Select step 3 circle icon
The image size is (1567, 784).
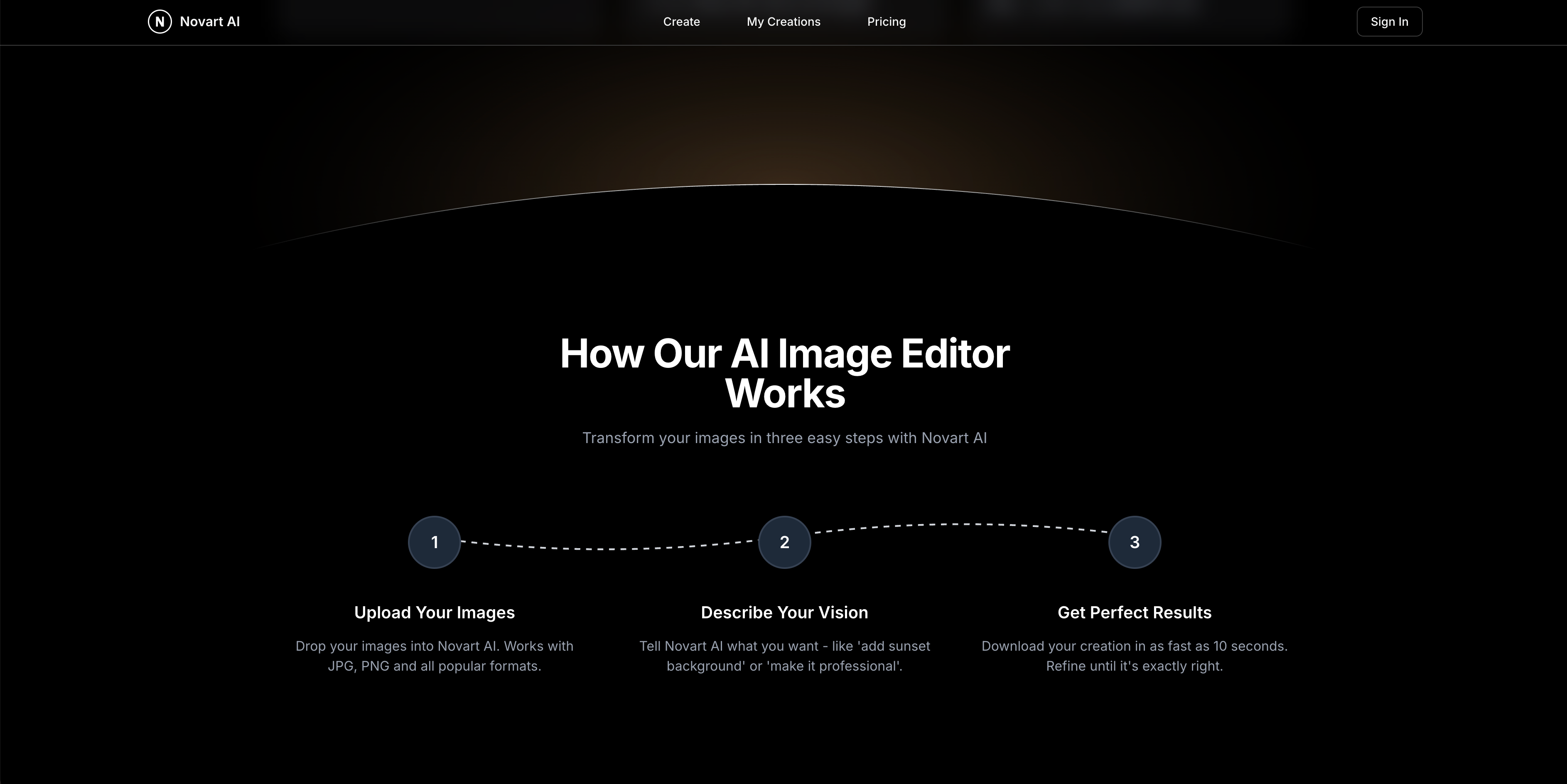tap(1135, 542)
